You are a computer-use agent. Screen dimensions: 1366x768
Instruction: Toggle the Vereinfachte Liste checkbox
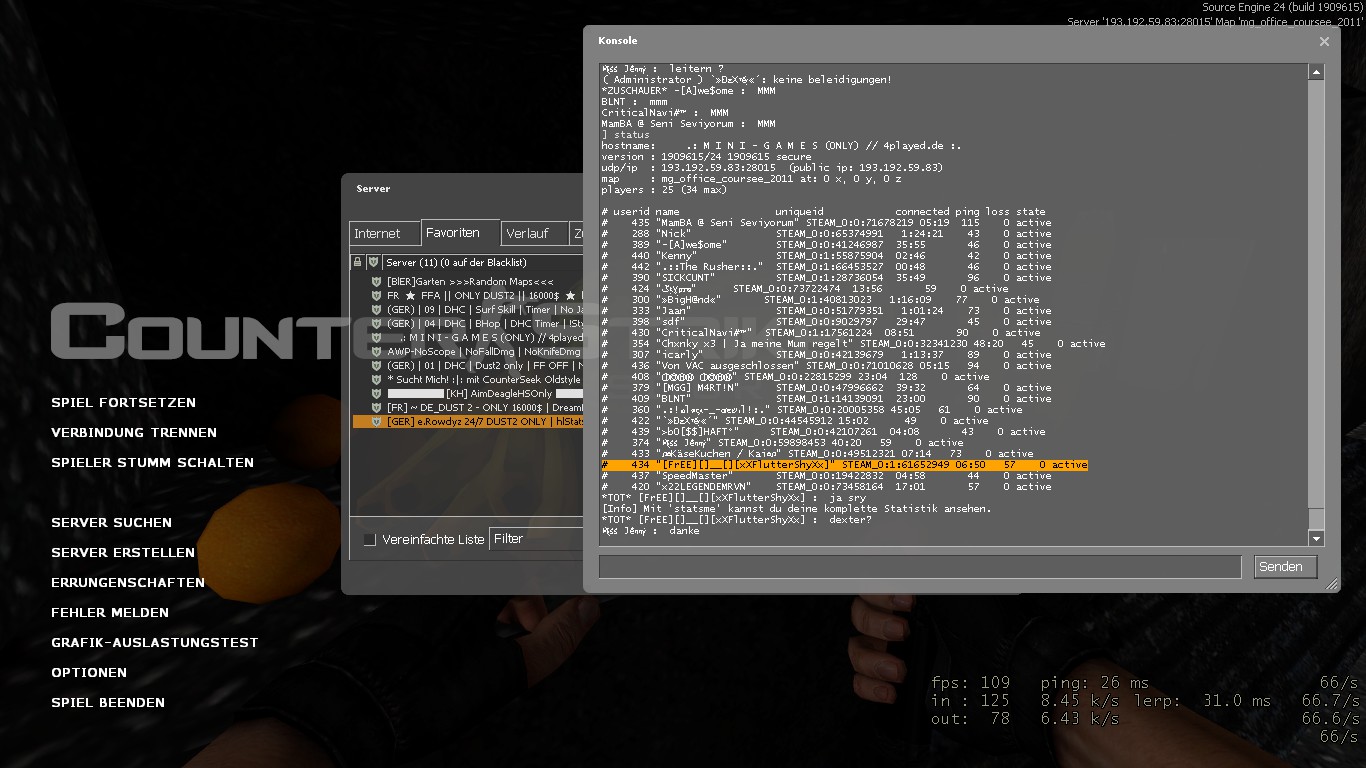coord(370,539)
